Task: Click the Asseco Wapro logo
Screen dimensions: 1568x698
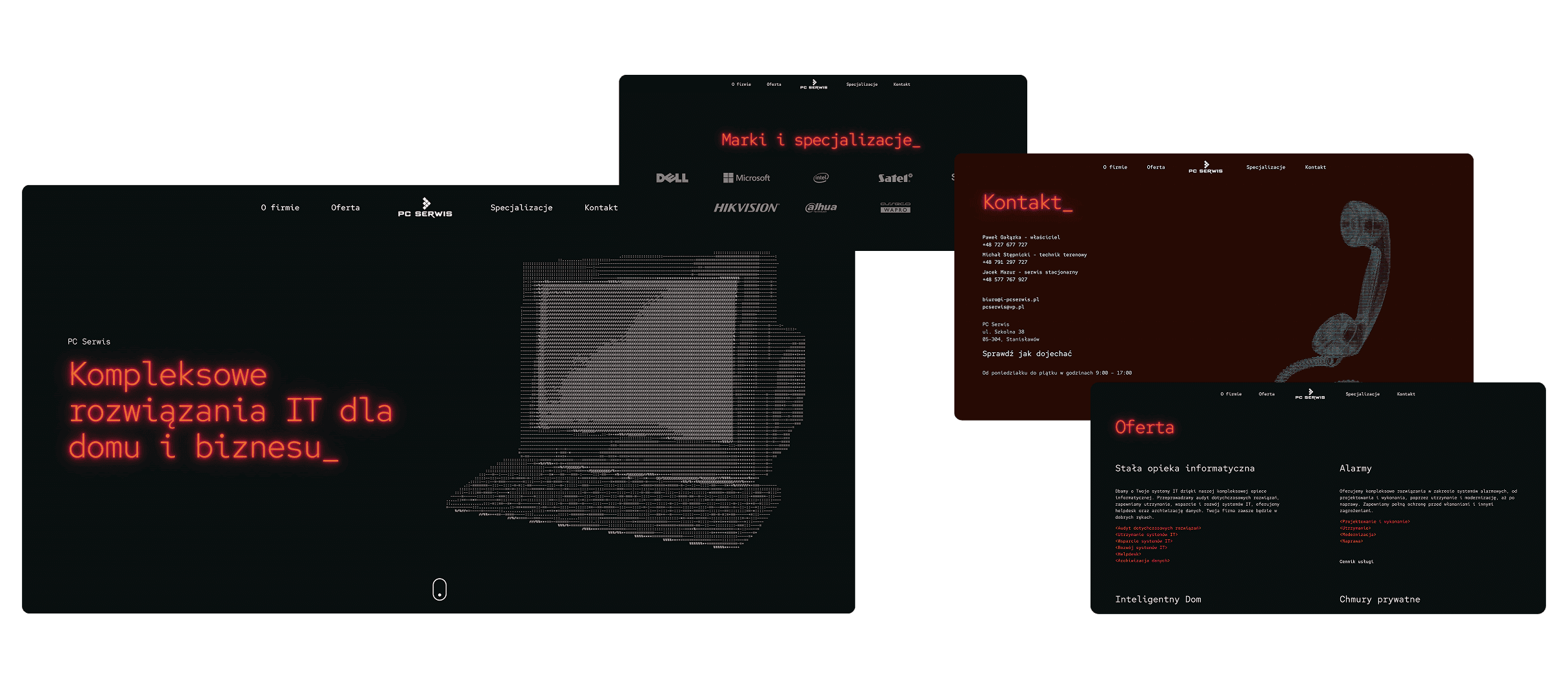Action: click(x=896, y=208)
